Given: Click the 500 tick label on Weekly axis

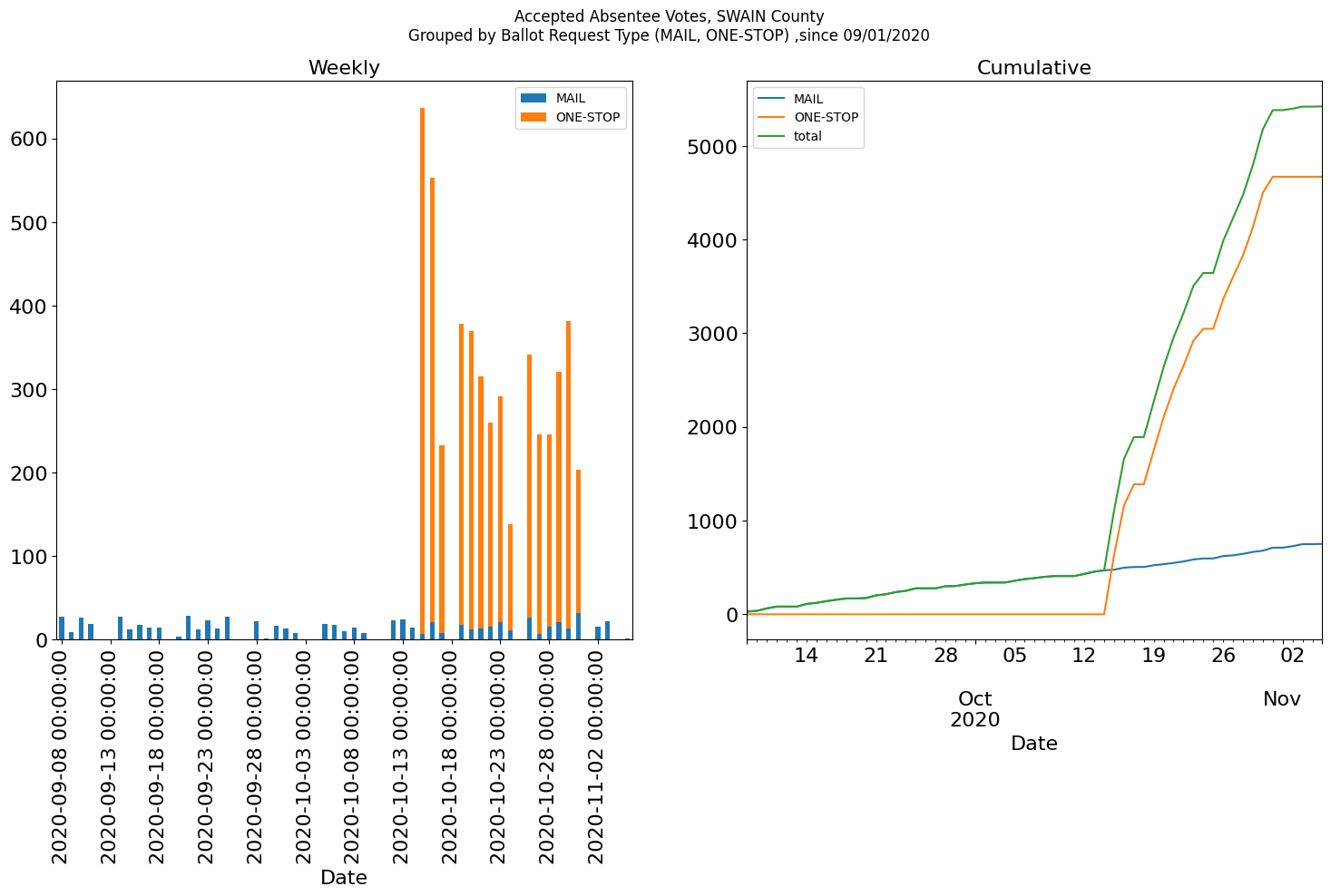Looking at the screenshot, I should pyautogui.click(x=30, y=222).
